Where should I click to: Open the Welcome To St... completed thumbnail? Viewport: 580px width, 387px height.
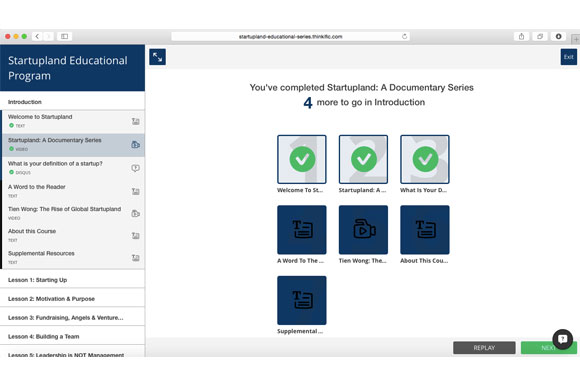click(302, 159)
